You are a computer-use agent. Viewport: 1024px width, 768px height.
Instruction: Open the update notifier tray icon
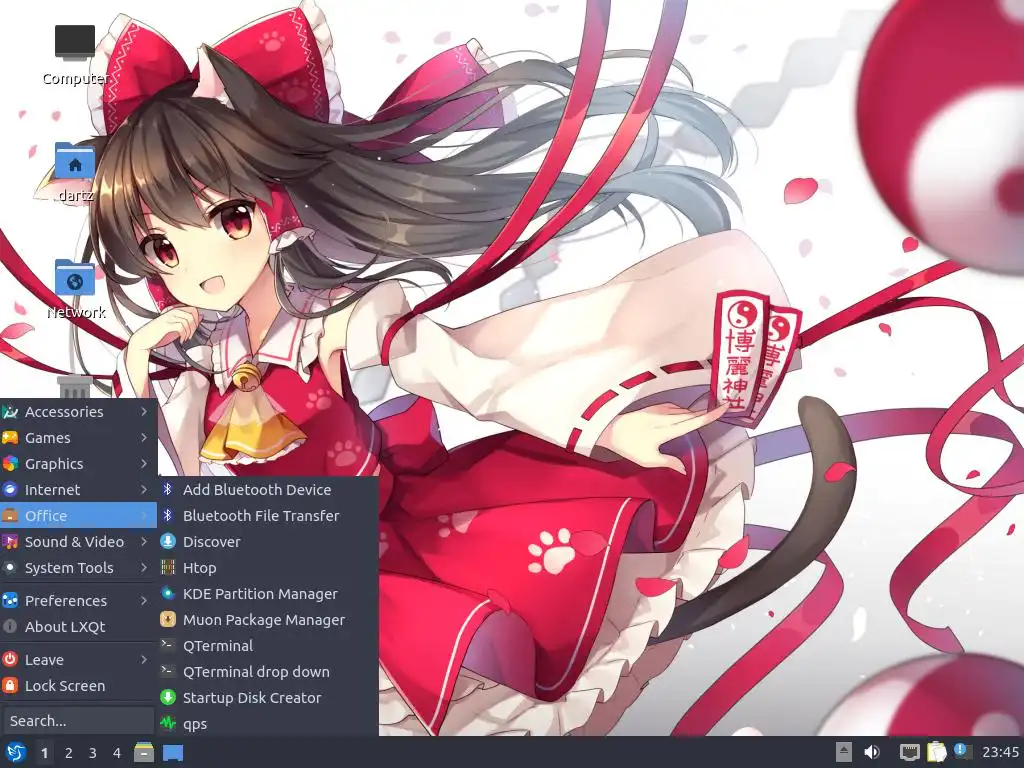click(x=962, y=750)
